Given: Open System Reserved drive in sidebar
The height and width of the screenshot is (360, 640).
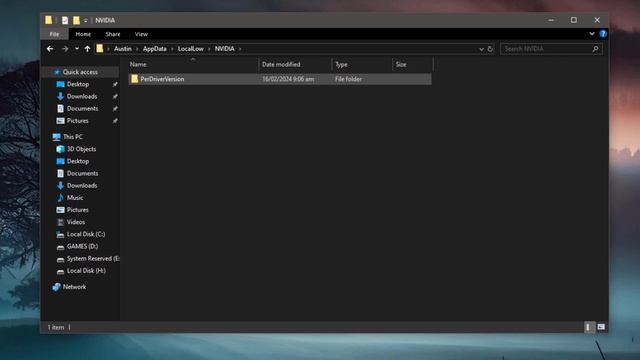Looking at the screenshot, I should [93, 259].
